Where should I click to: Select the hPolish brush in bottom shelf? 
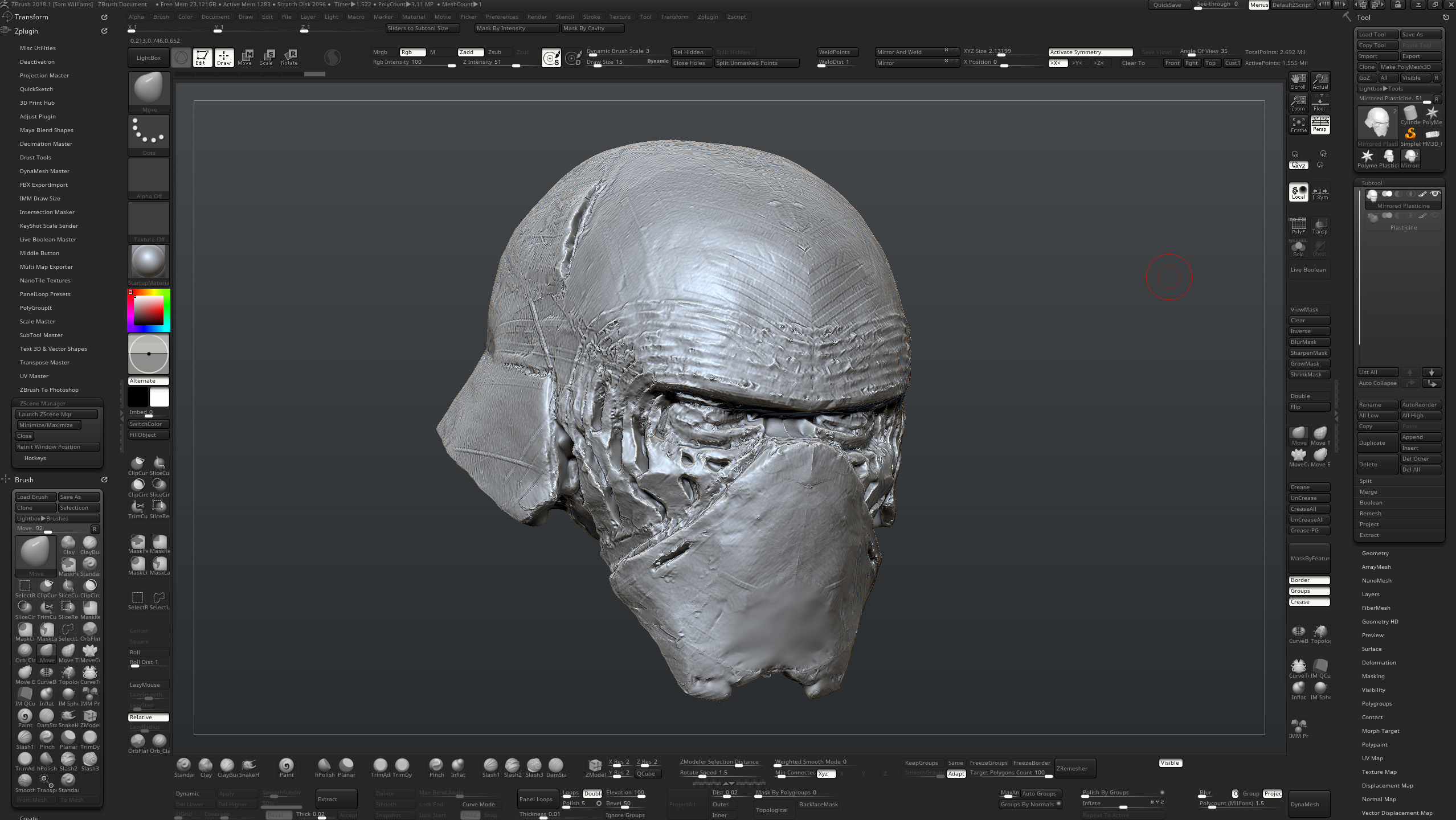click(x=325, y=768)
